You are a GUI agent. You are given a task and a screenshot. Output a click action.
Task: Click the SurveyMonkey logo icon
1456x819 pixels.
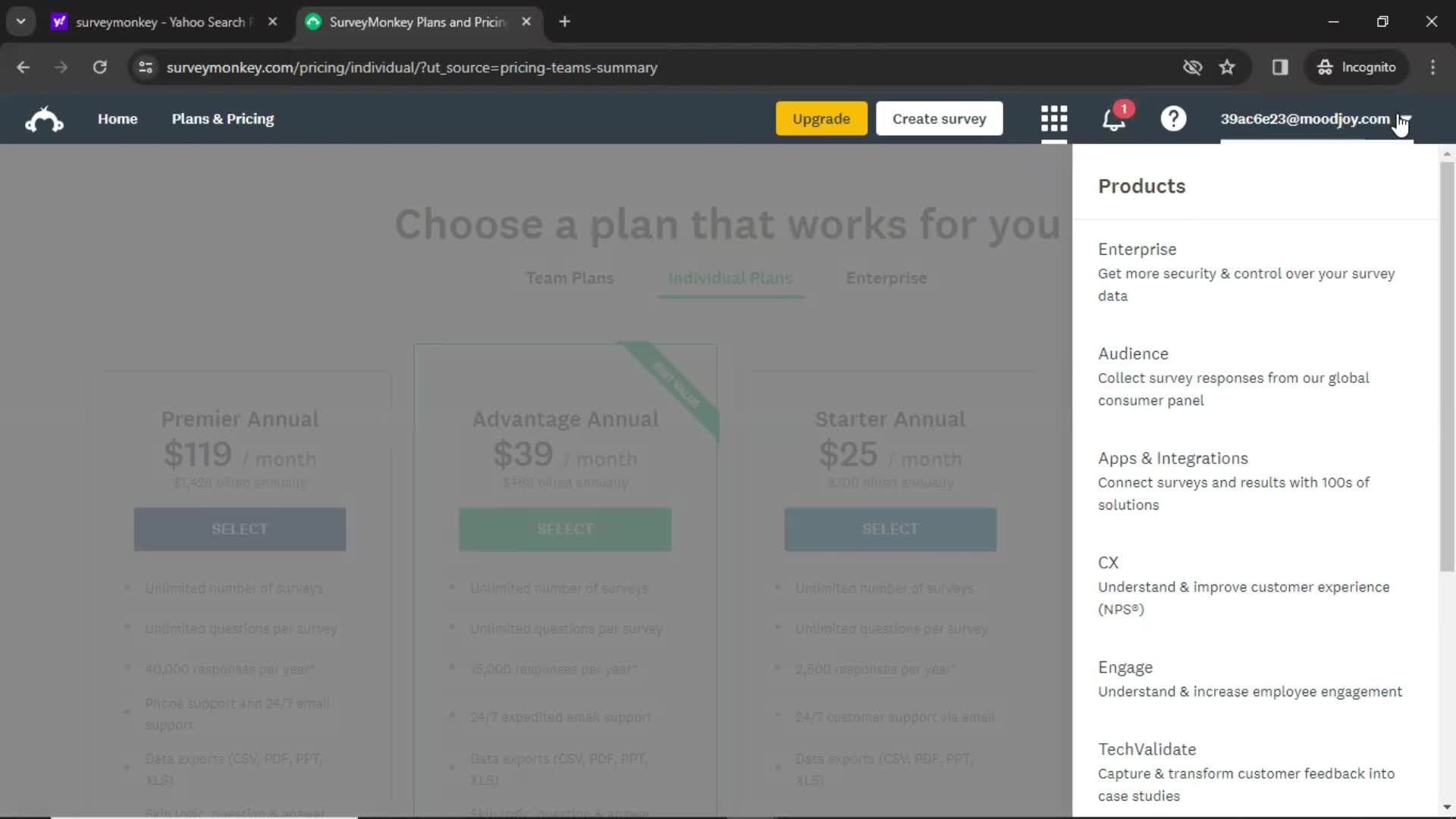(x=44, y=119)
